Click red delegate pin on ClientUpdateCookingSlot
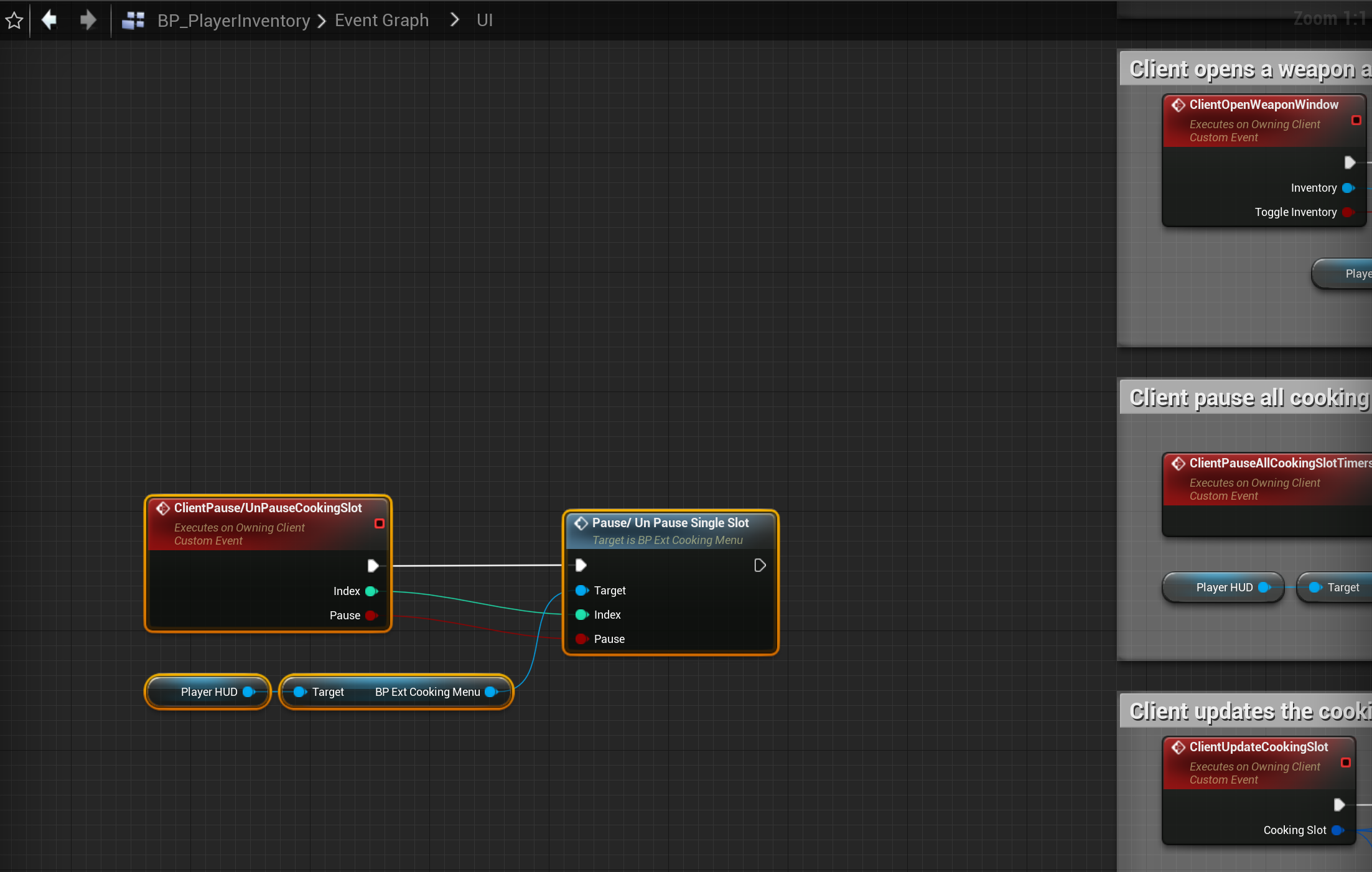 point(1346,763)
